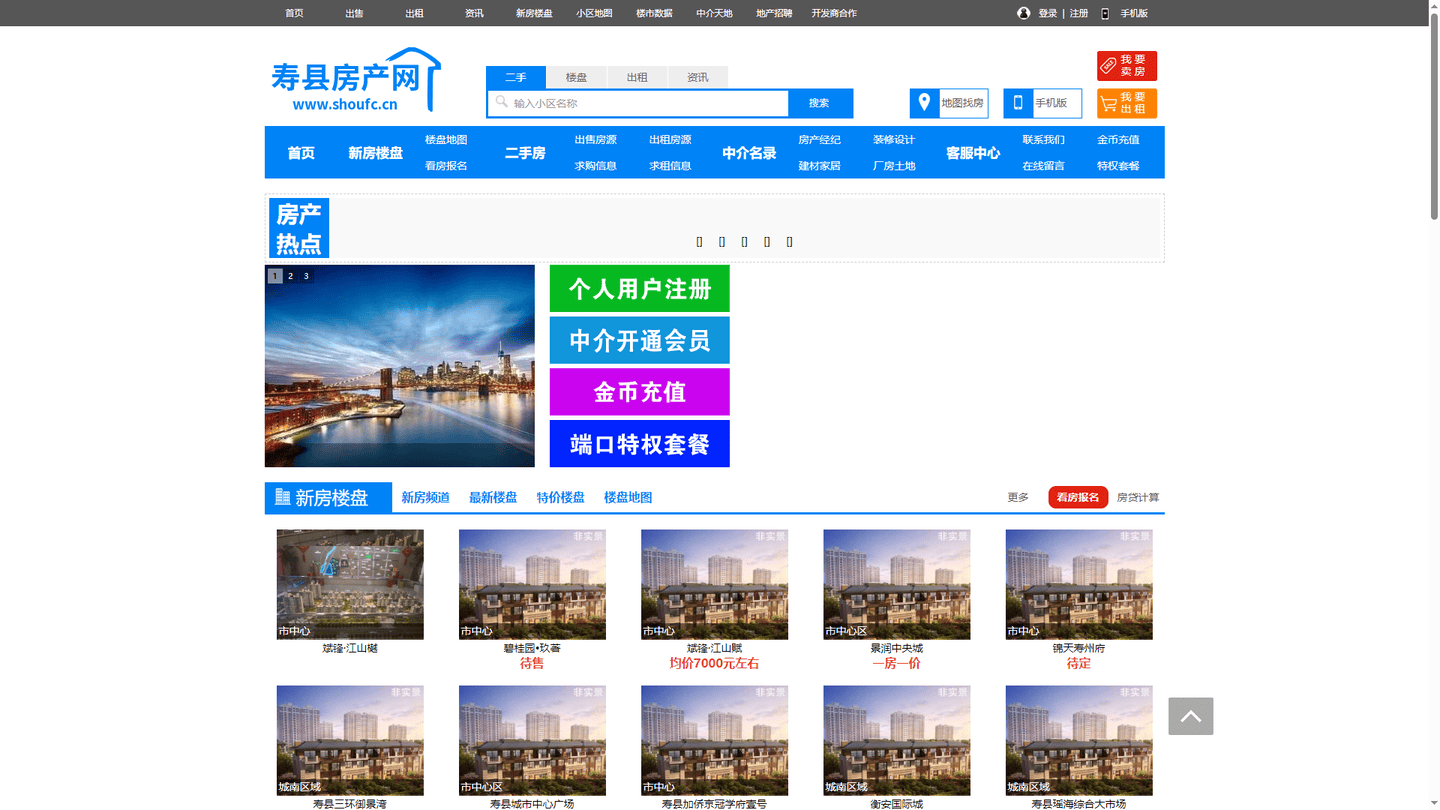
Task: Switch to the 最新楼盘 tab
Action: pos(493,497)
